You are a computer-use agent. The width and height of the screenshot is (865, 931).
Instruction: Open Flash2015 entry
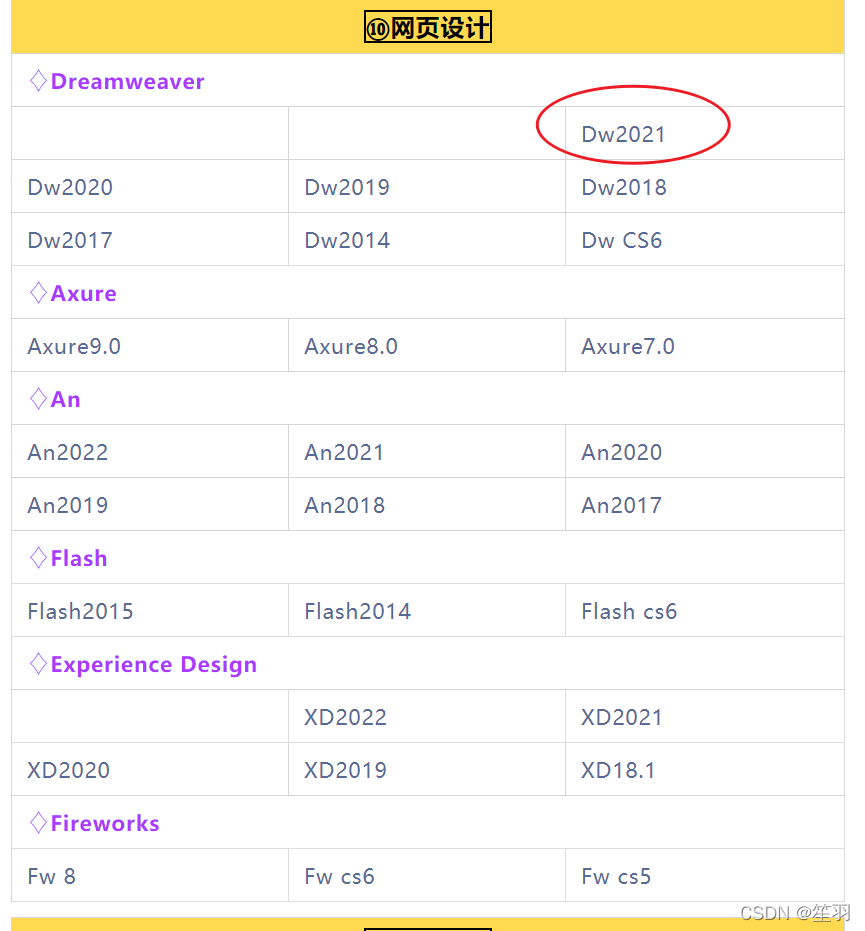80,612
